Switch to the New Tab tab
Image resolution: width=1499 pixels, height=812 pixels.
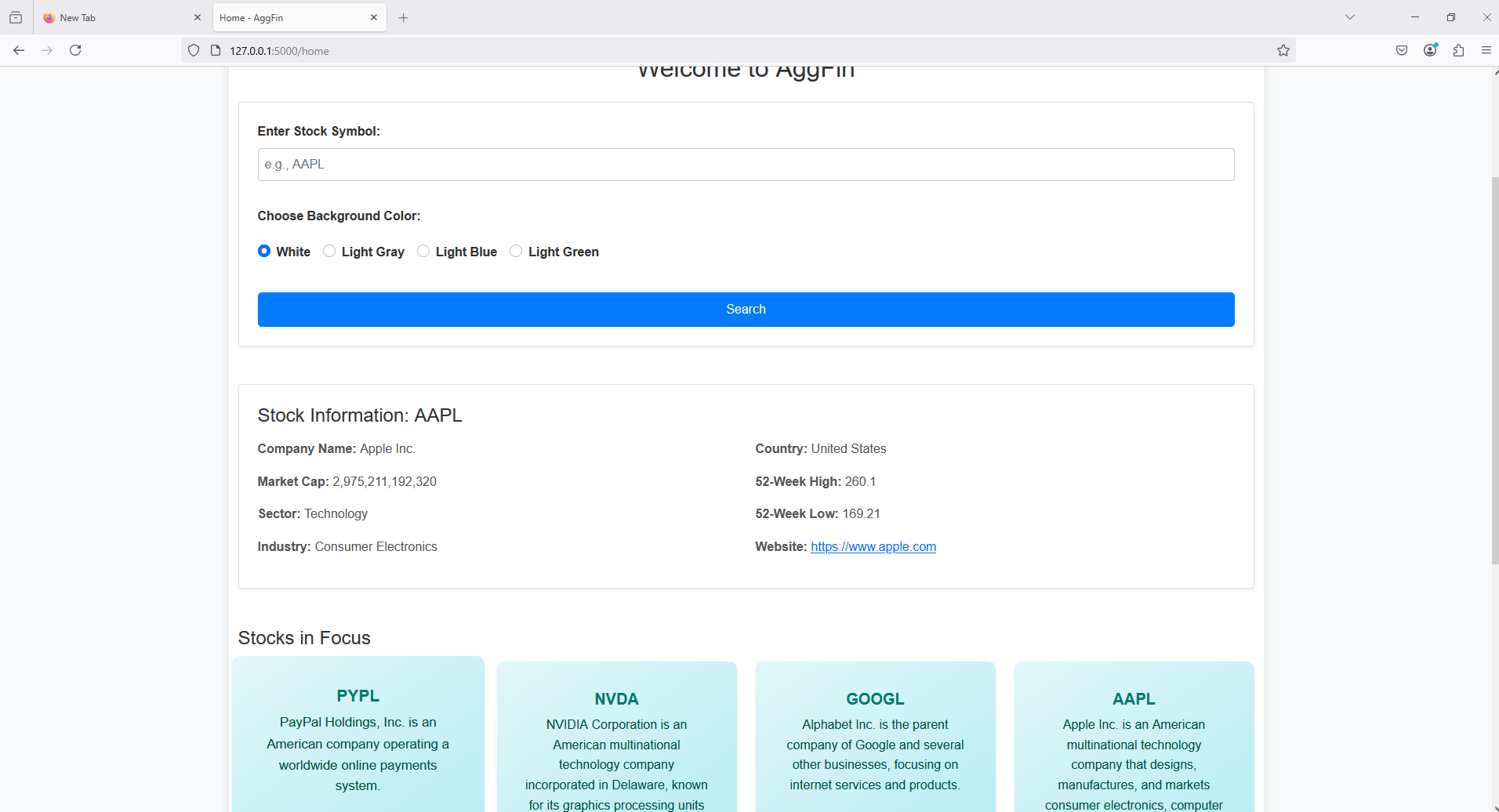(x=122, y=17)
